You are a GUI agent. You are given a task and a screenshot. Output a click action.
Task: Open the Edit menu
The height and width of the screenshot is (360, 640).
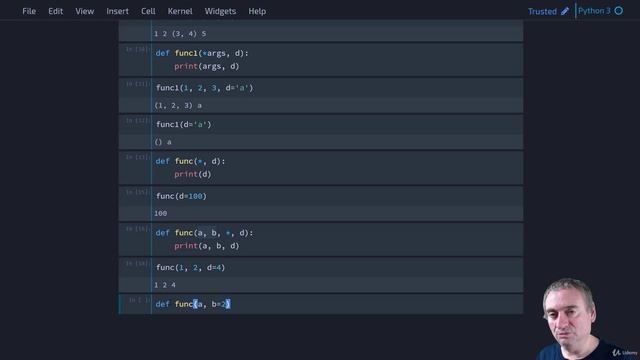click(56, 11)
